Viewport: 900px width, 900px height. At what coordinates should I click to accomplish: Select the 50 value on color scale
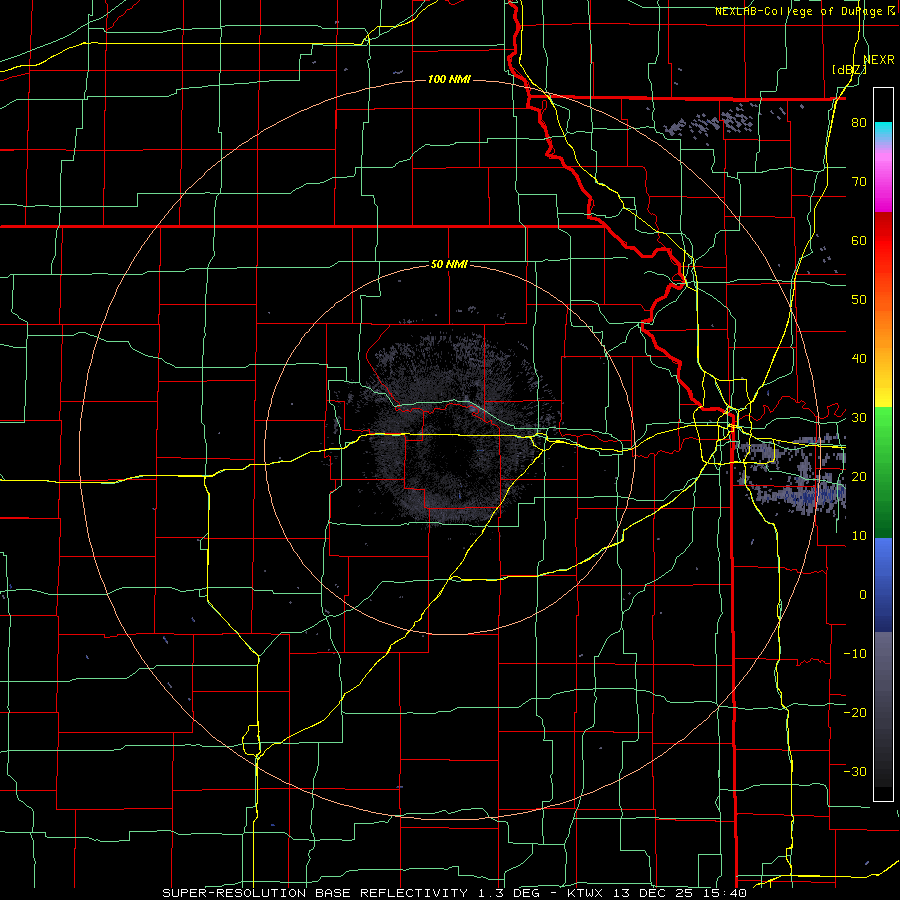[x=859, y=300]
